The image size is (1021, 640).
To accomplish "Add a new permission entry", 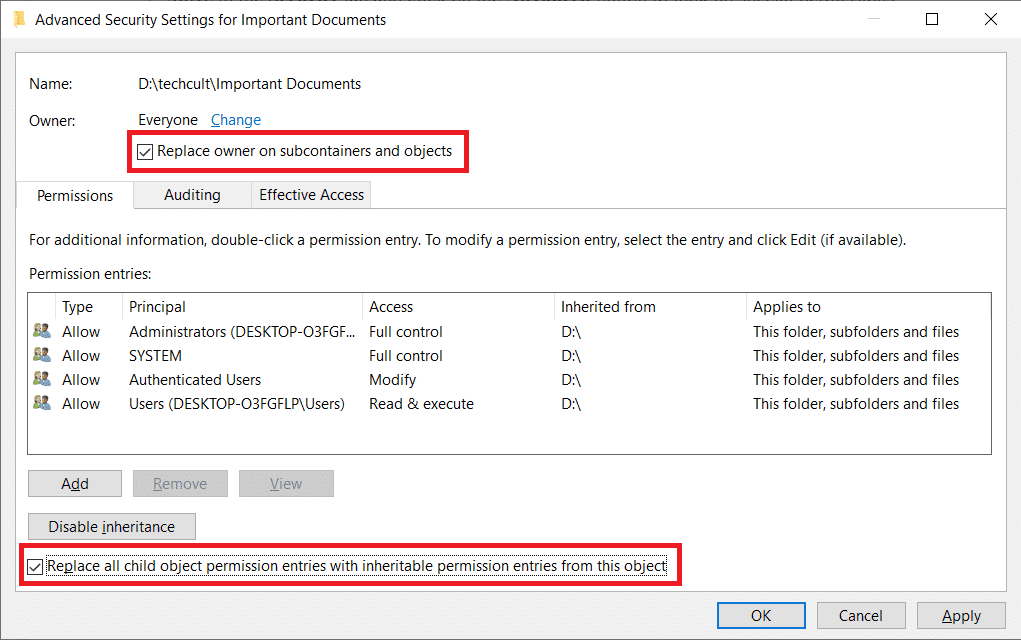I will [75, 484].
